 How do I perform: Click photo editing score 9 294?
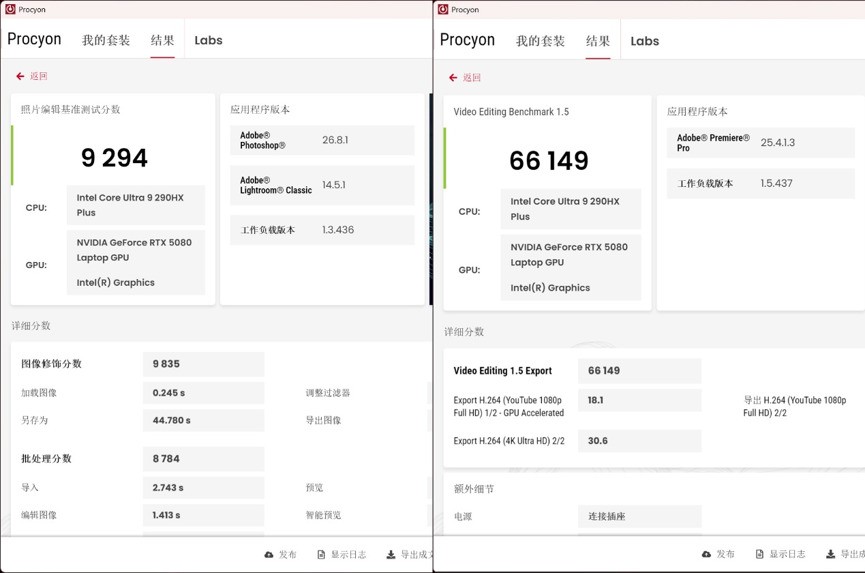coord(114,158)
